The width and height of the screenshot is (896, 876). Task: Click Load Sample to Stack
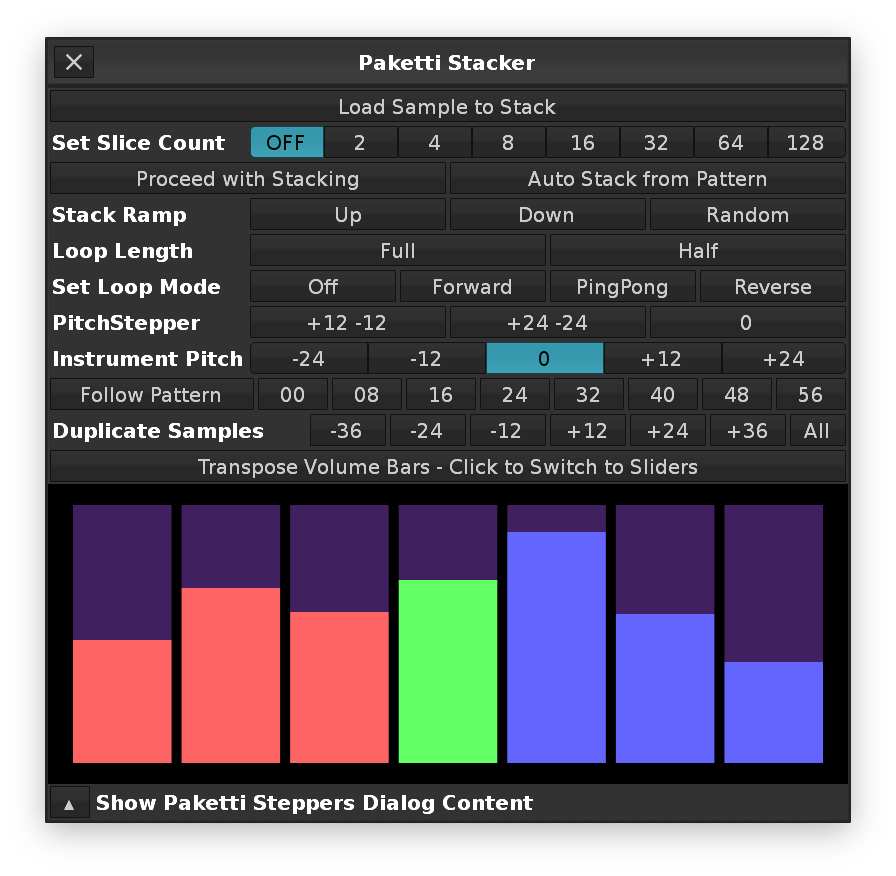pos(447,107)
